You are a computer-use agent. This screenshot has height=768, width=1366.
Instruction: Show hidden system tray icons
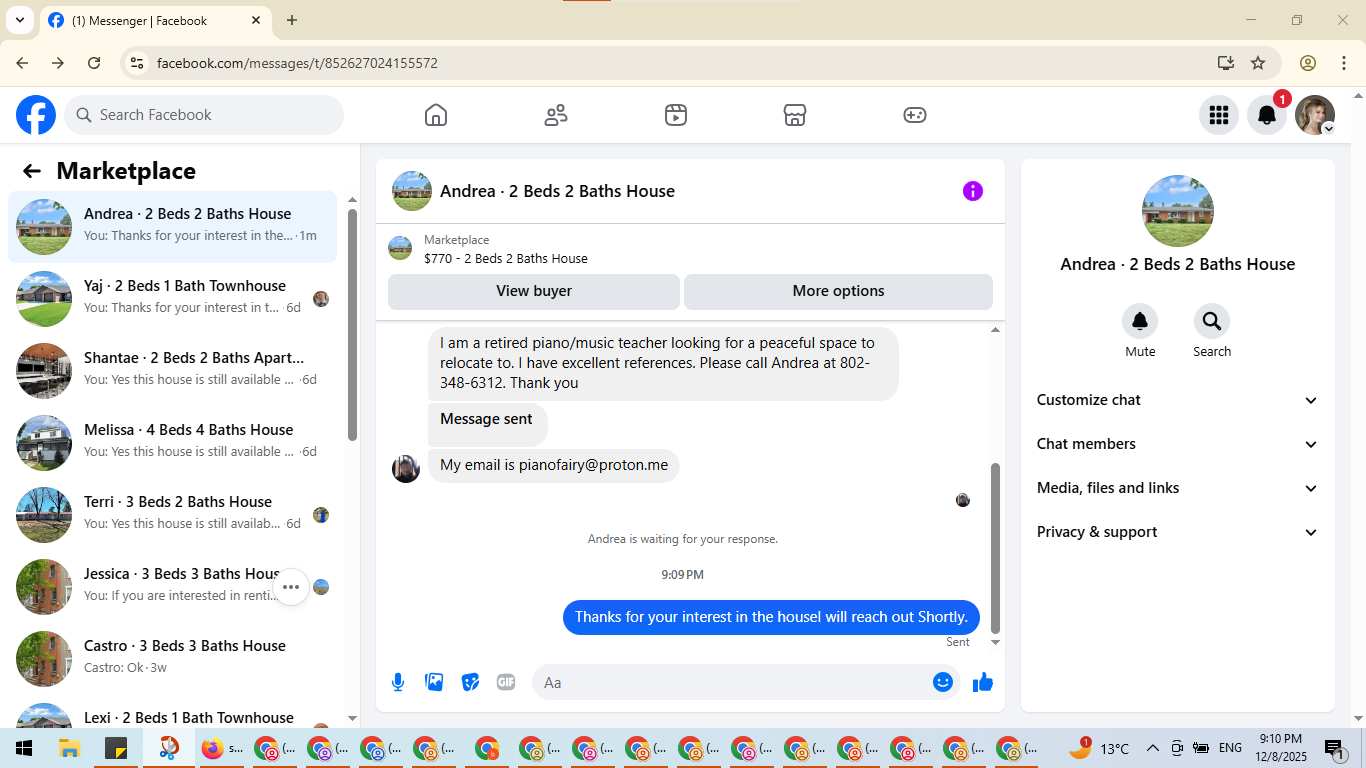pyautogui.click(x=1152, y=748)
